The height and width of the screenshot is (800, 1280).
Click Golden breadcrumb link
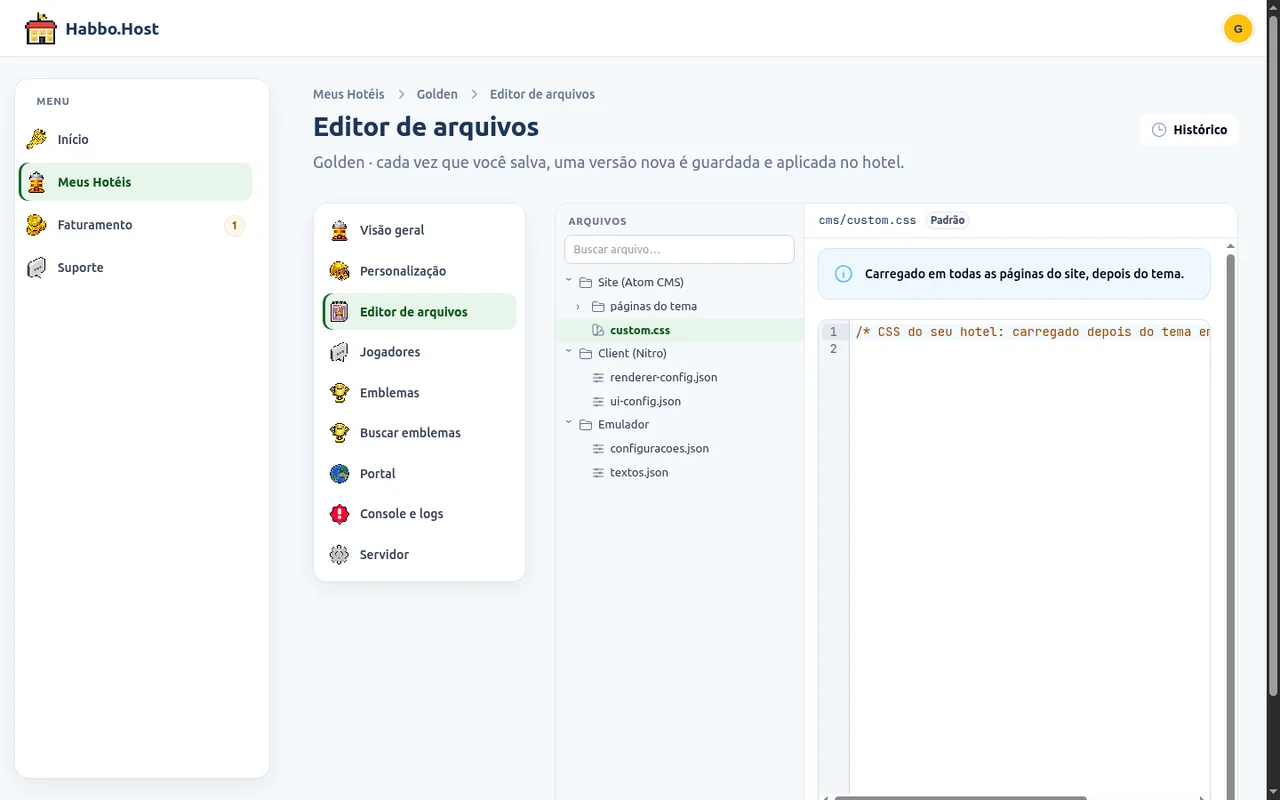[437, 94]
